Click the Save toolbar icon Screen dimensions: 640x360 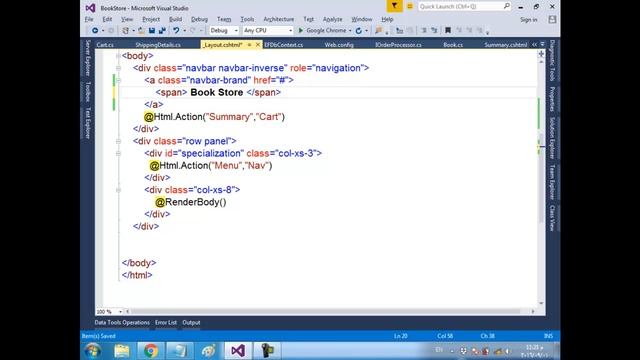152,31
